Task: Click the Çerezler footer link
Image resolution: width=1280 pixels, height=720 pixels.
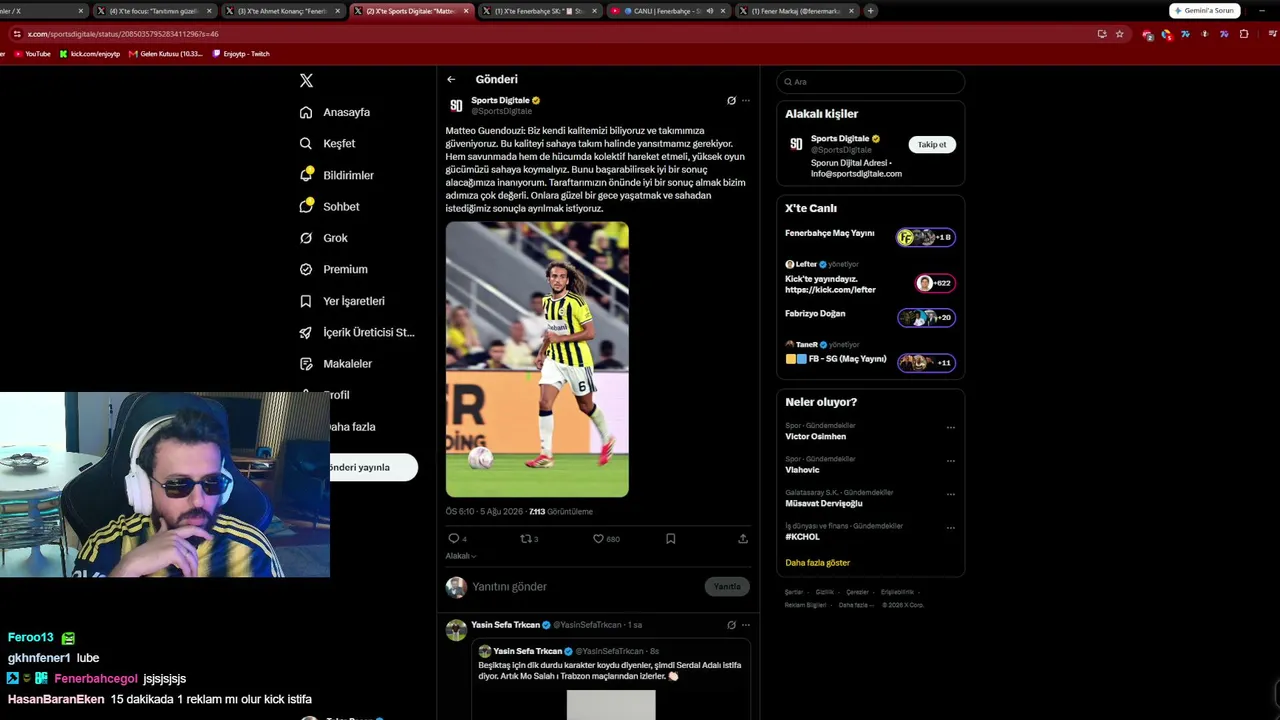Action: (x=857, y=592)
